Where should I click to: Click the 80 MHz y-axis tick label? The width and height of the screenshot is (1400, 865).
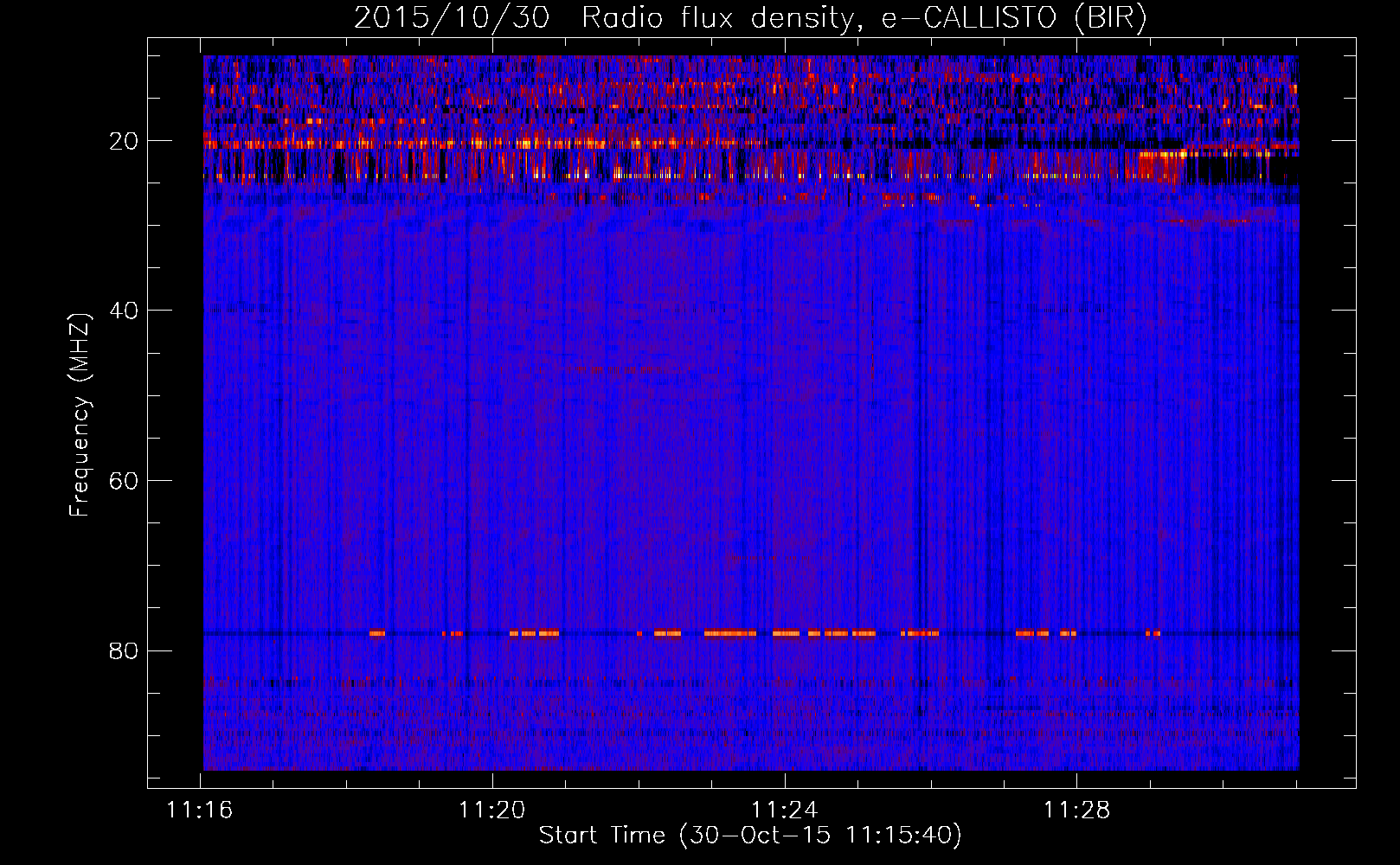point(125,650)
